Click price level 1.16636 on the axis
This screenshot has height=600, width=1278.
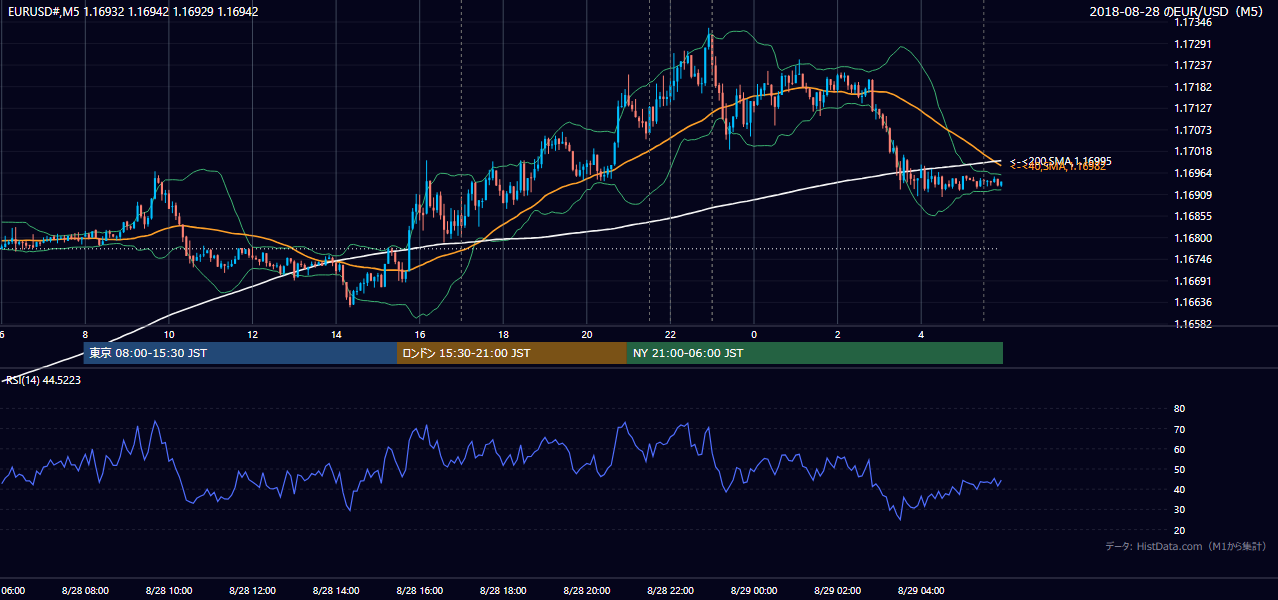(1192, 302)
